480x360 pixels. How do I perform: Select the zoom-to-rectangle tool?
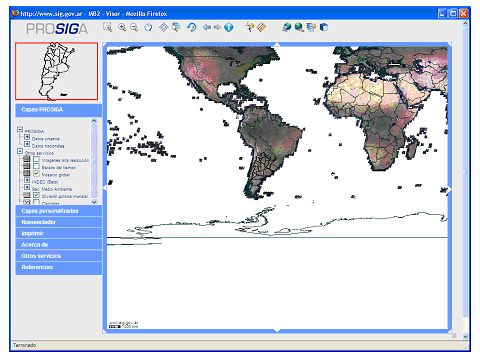click(107, 27)
